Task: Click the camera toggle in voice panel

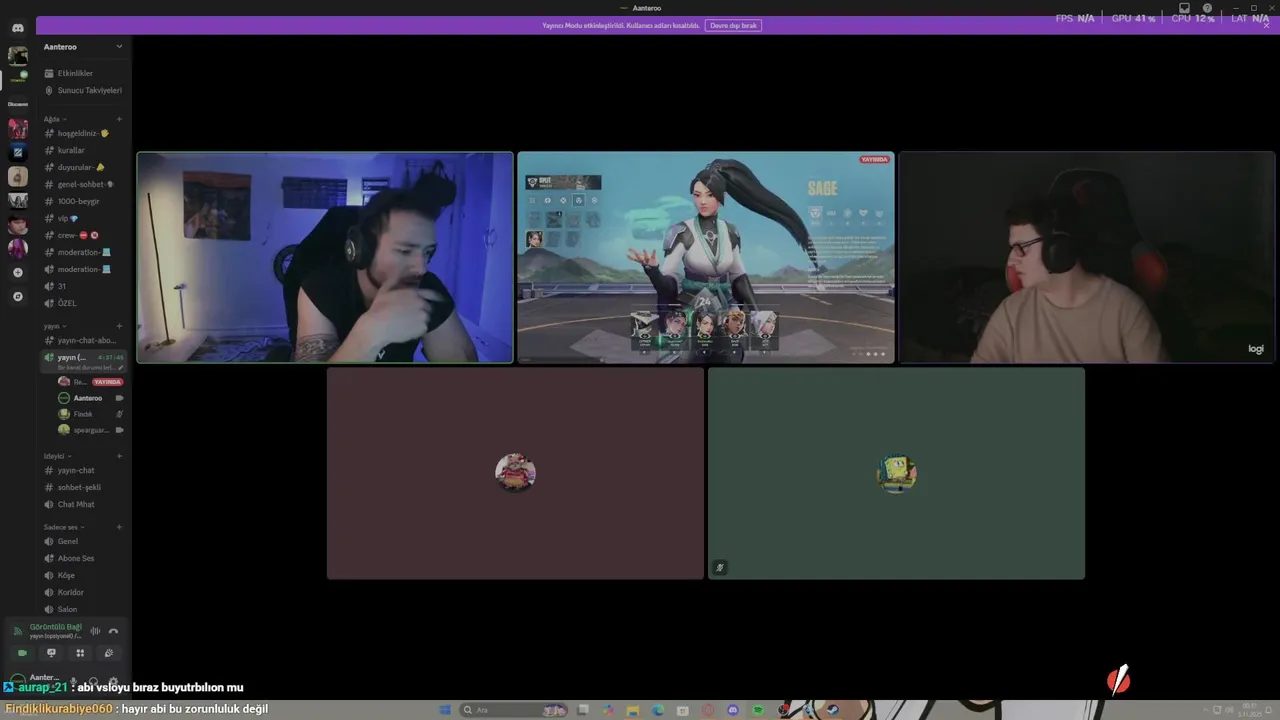Action: click(22, 653)
